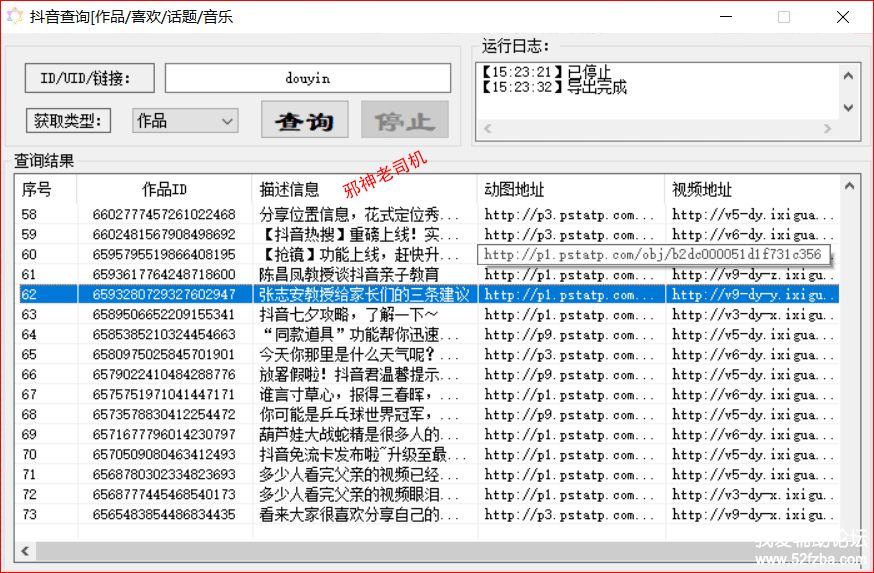Click the 描述信息 column header
The height and width of the screenshot is (573, 874).
click(365, 190)
